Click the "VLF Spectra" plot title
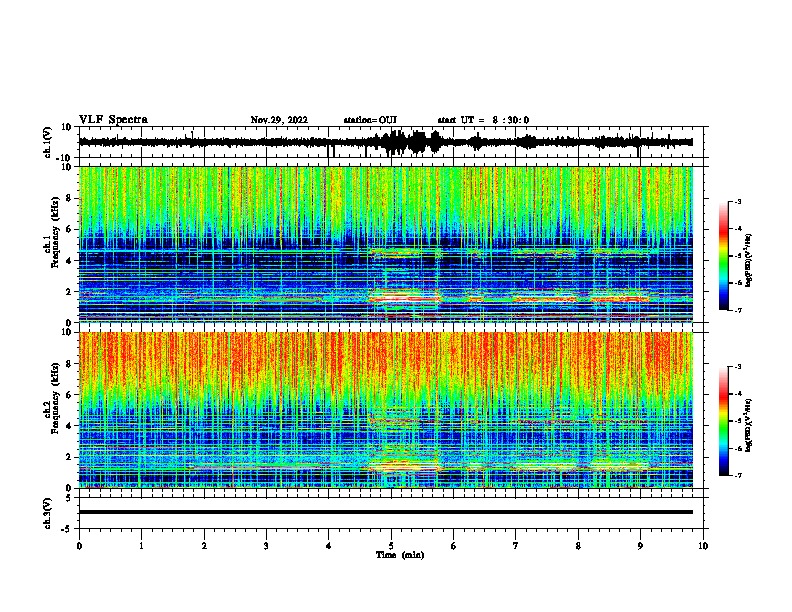This screenshot has width=792, height=612. [114, 120]
